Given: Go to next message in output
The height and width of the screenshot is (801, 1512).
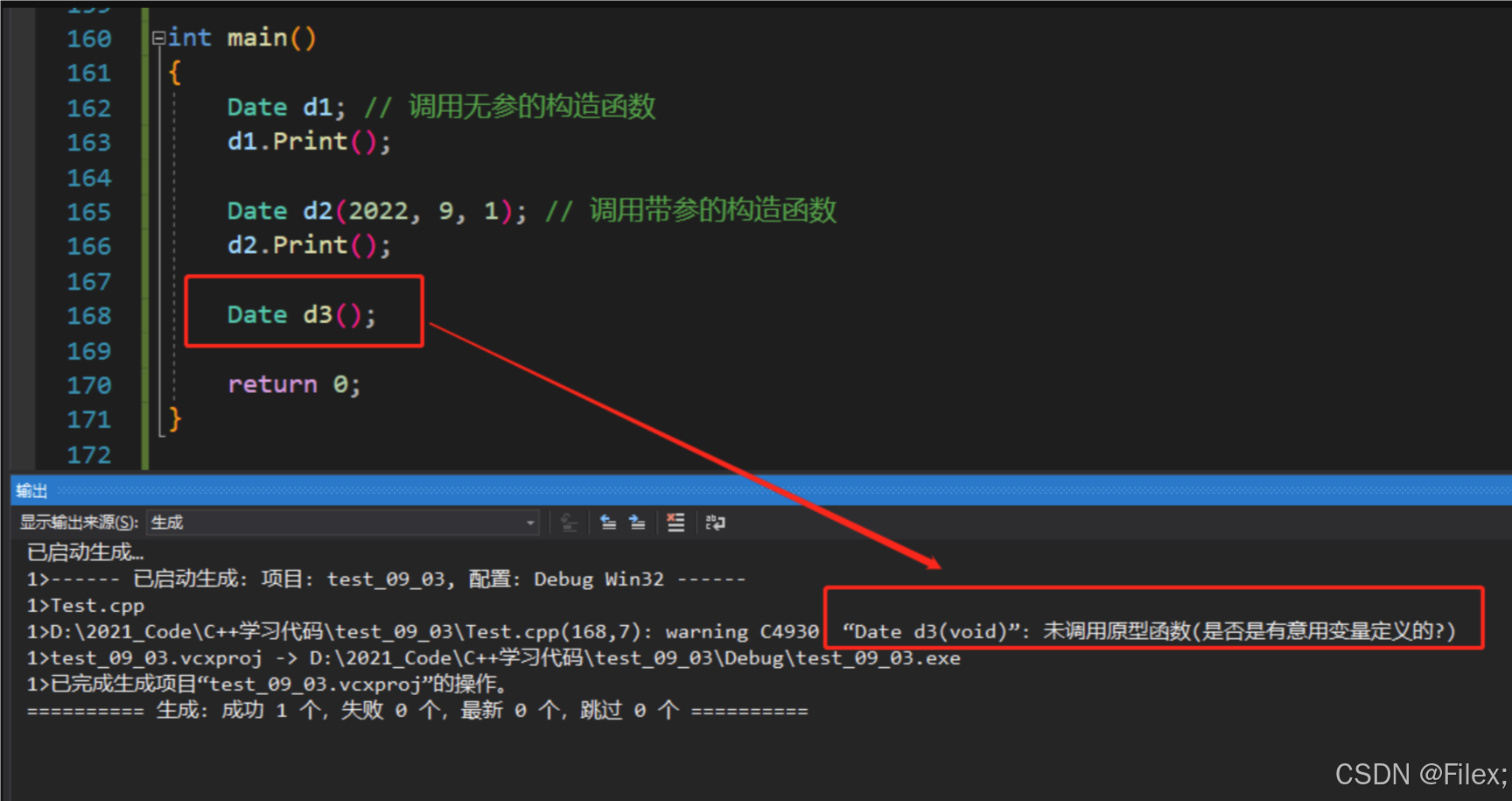Looking at the screenshot, I should pos(638,523).
